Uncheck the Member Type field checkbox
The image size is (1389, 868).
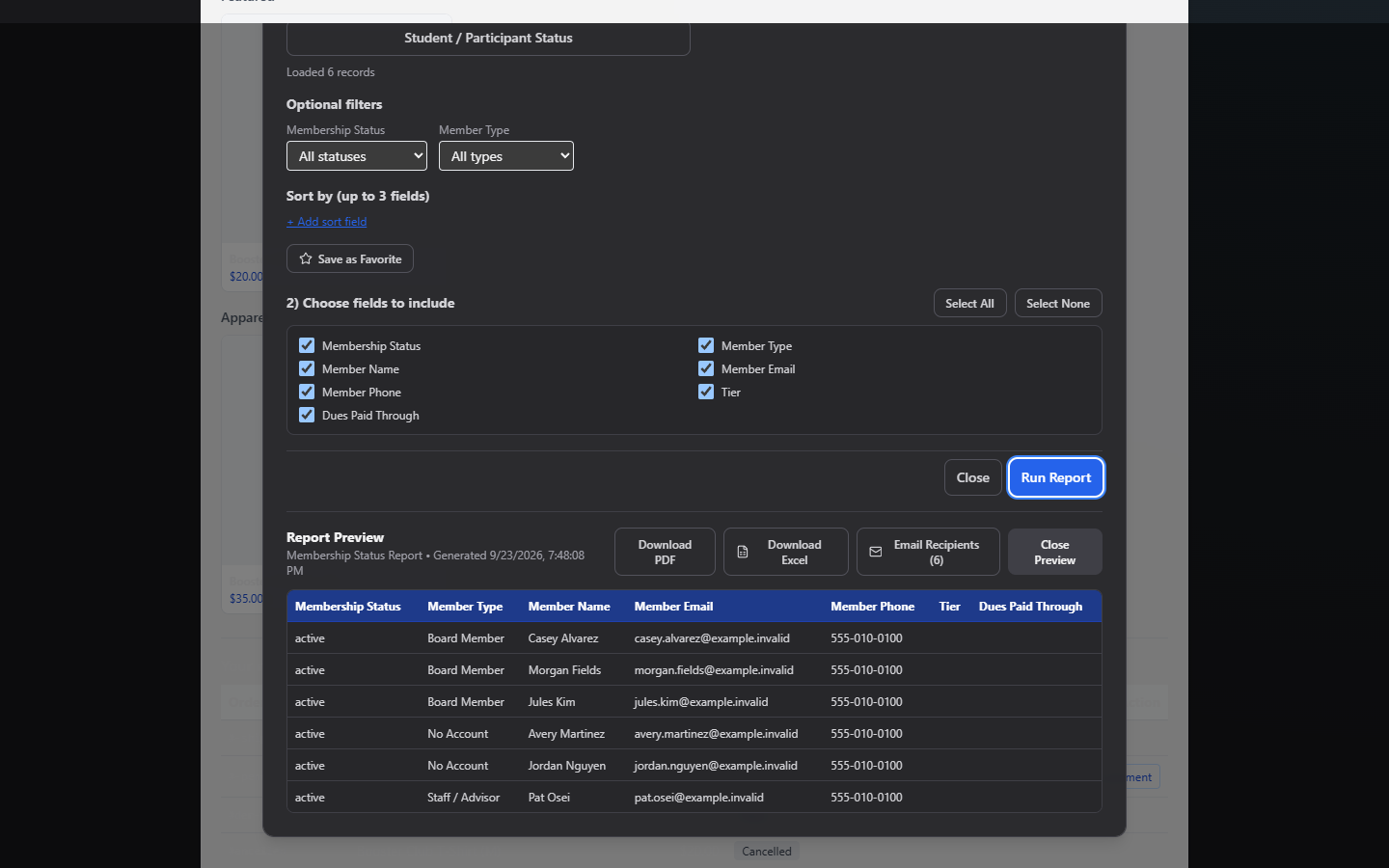pyautogui.click(x=706, y=345)
